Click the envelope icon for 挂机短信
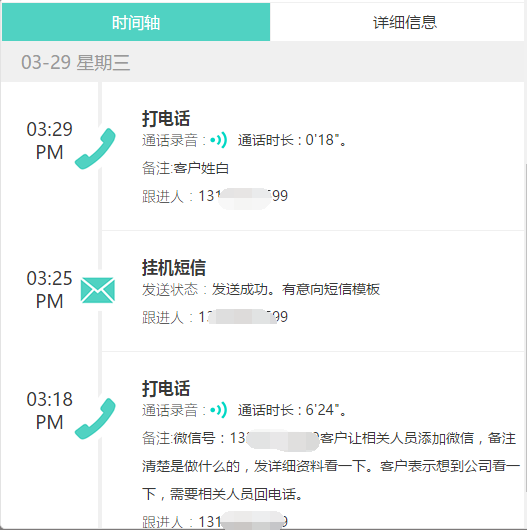This screenshot has height=530, width=527. [98, 290]
